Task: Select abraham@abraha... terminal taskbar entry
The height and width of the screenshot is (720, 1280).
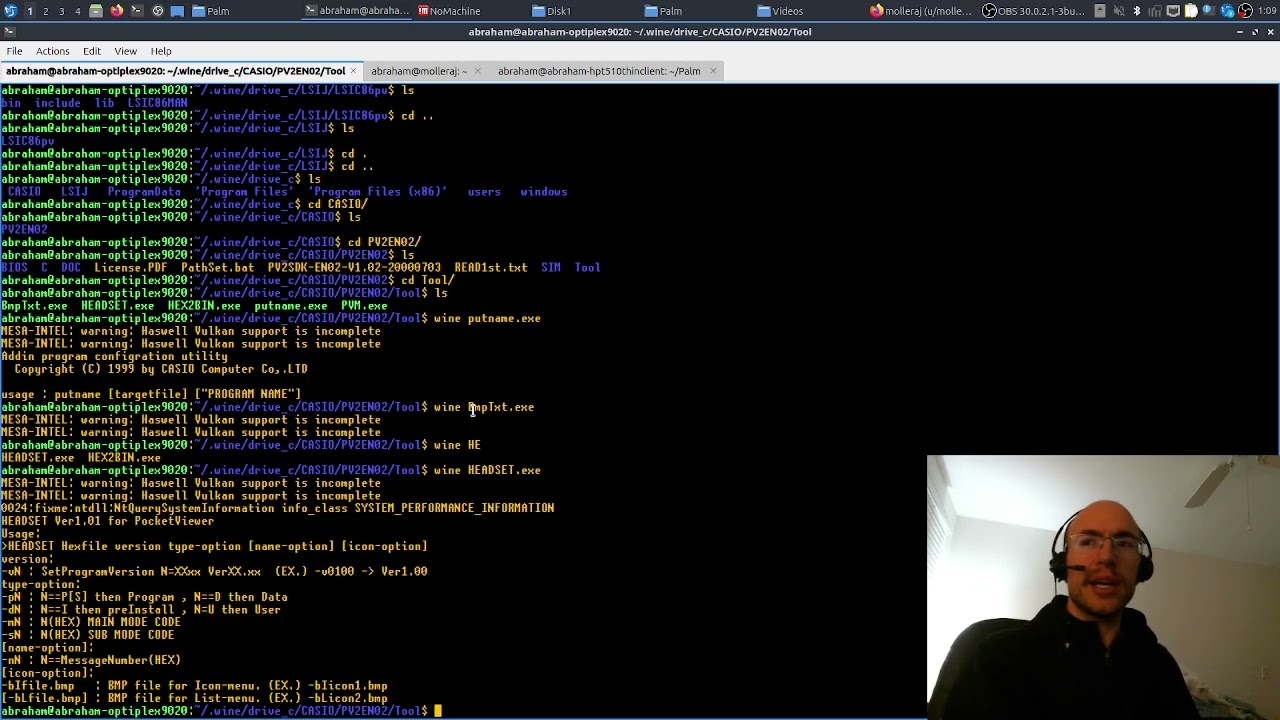Action: tap(356, 11)
